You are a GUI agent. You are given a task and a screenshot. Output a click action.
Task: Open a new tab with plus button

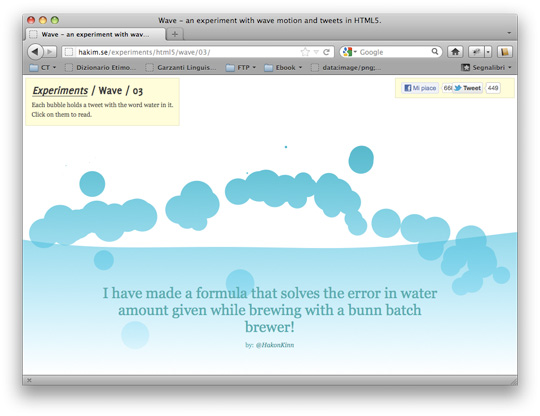click(175, 34)
